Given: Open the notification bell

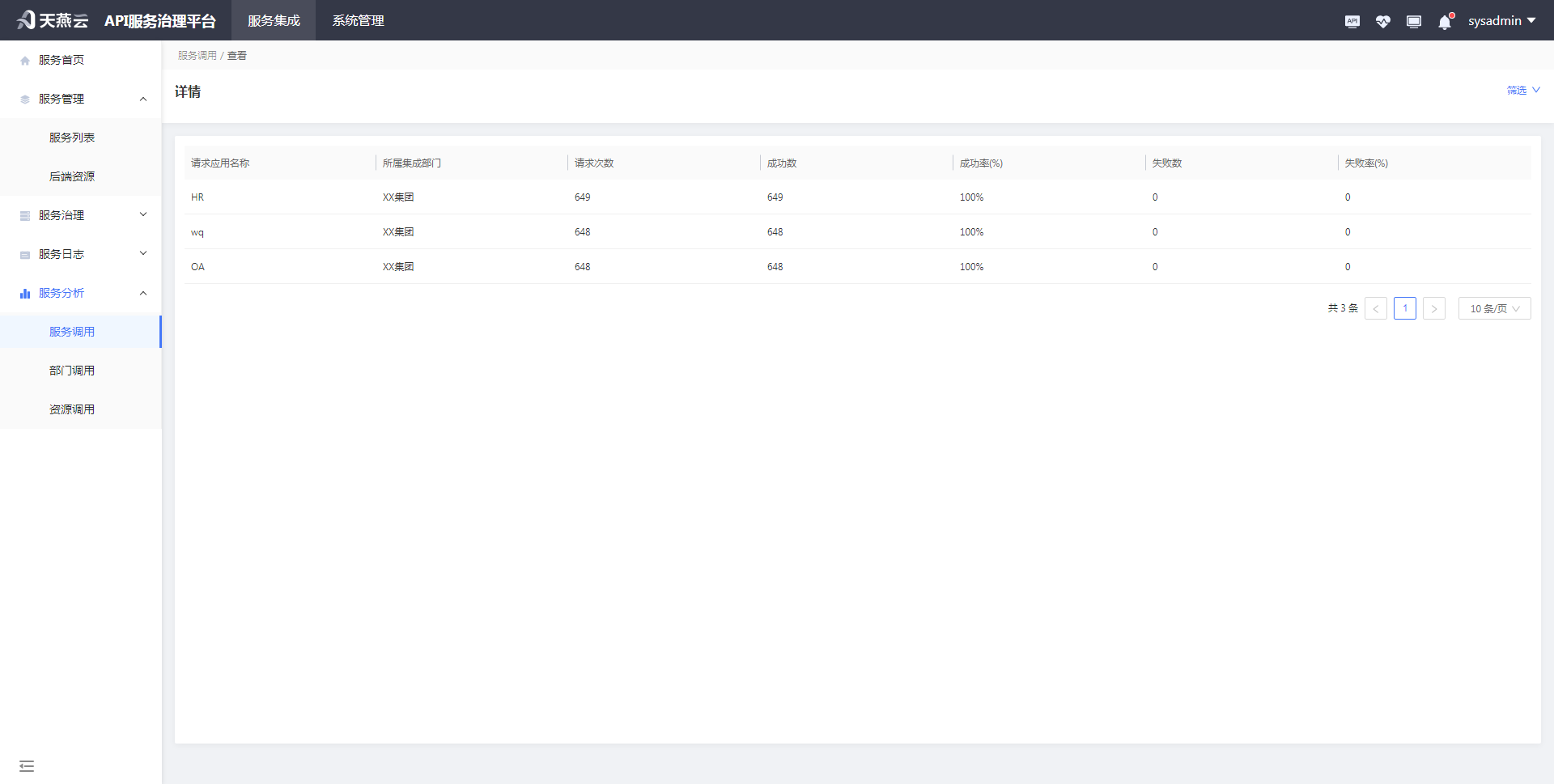Looking at the screenshot, I should [1445, 22].
